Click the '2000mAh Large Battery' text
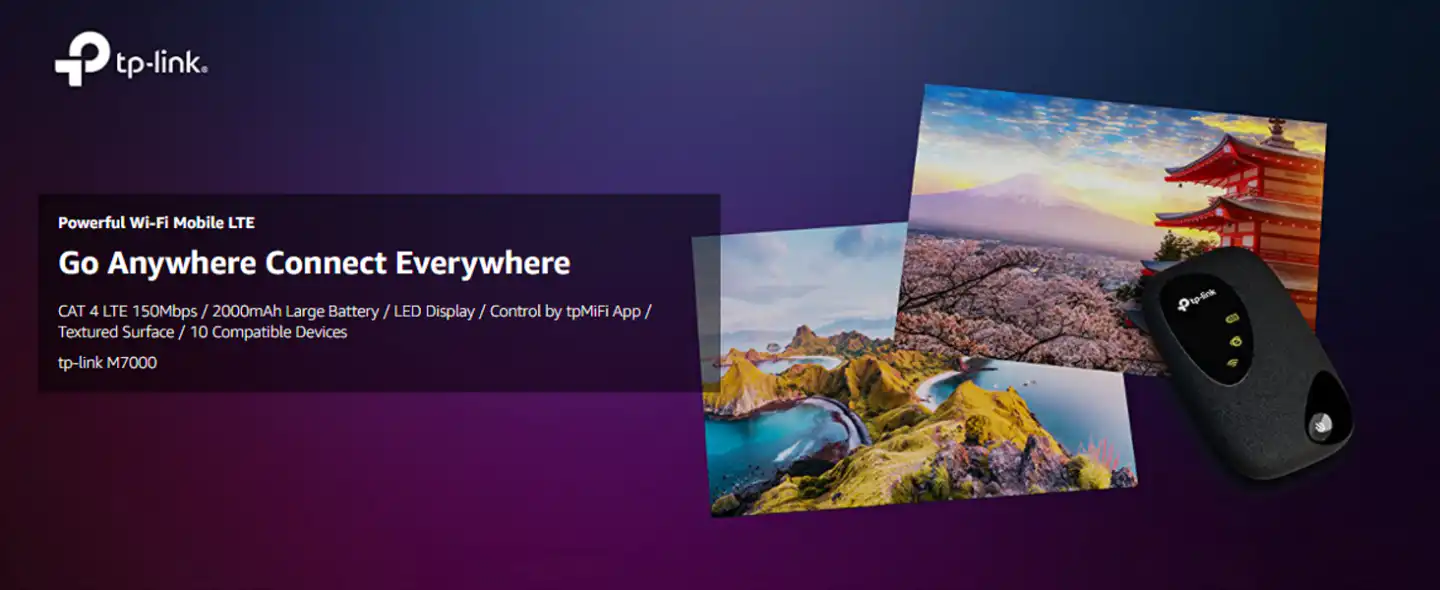The height and width of the screenshot is (590, 1440). coord(295,311)
